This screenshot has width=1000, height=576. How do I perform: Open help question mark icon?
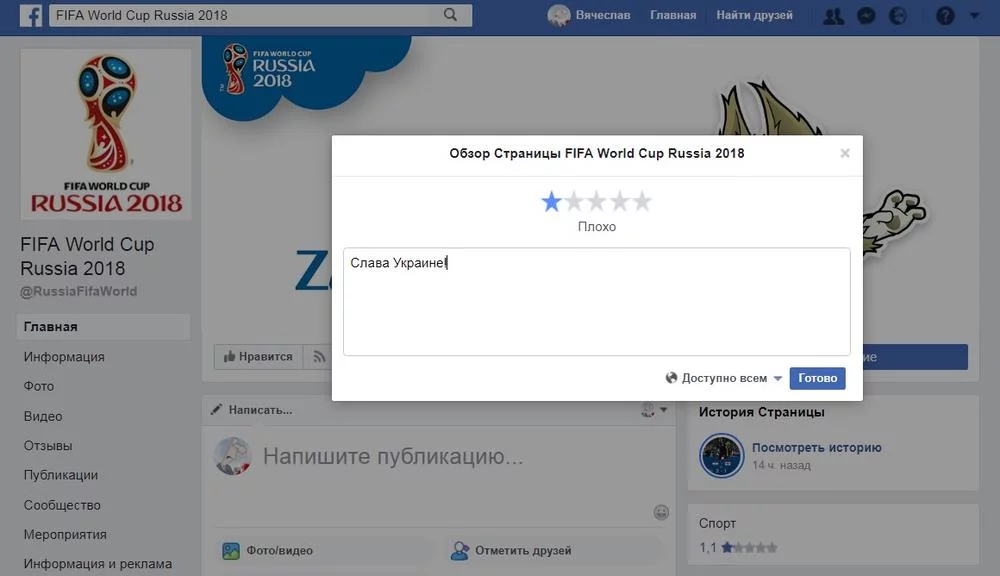coord(945,16)
